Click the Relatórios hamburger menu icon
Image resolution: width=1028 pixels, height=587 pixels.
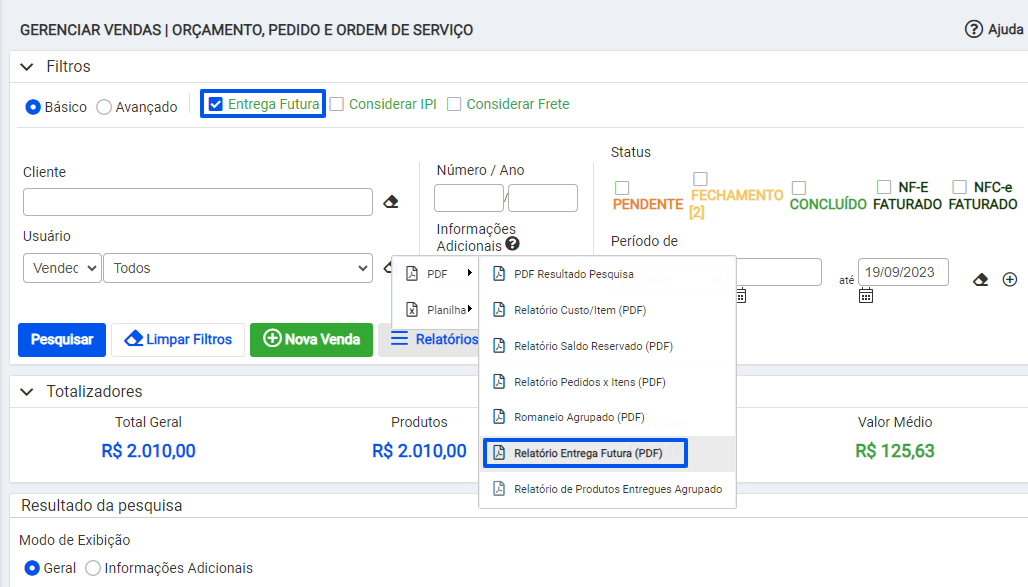399,339
